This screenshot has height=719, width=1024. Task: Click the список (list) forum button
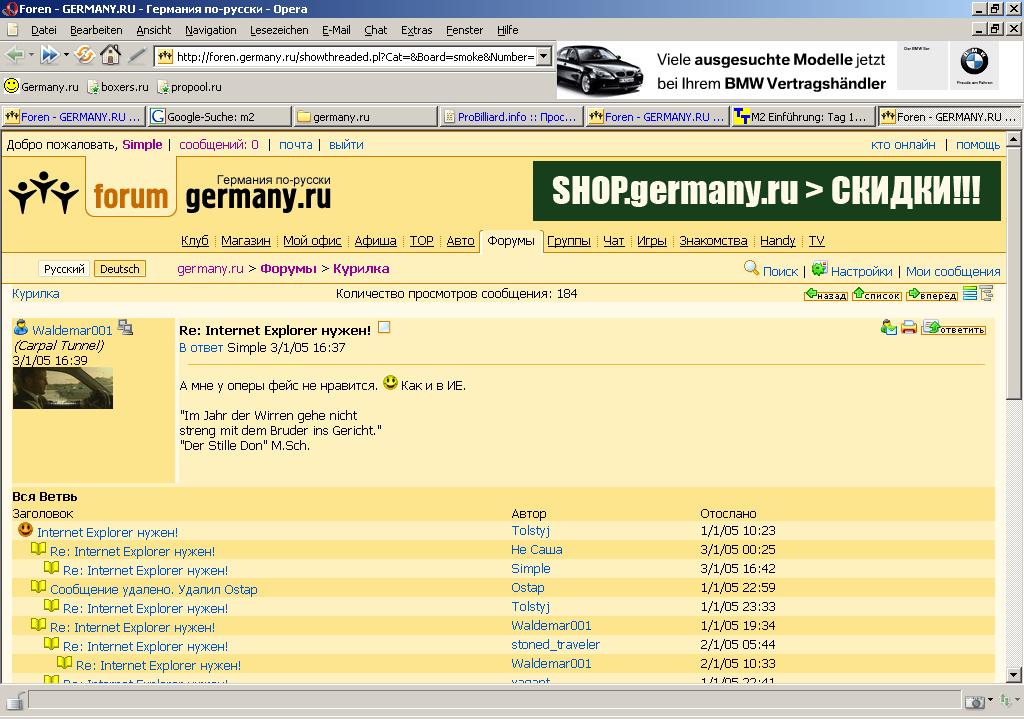point(877,294)
